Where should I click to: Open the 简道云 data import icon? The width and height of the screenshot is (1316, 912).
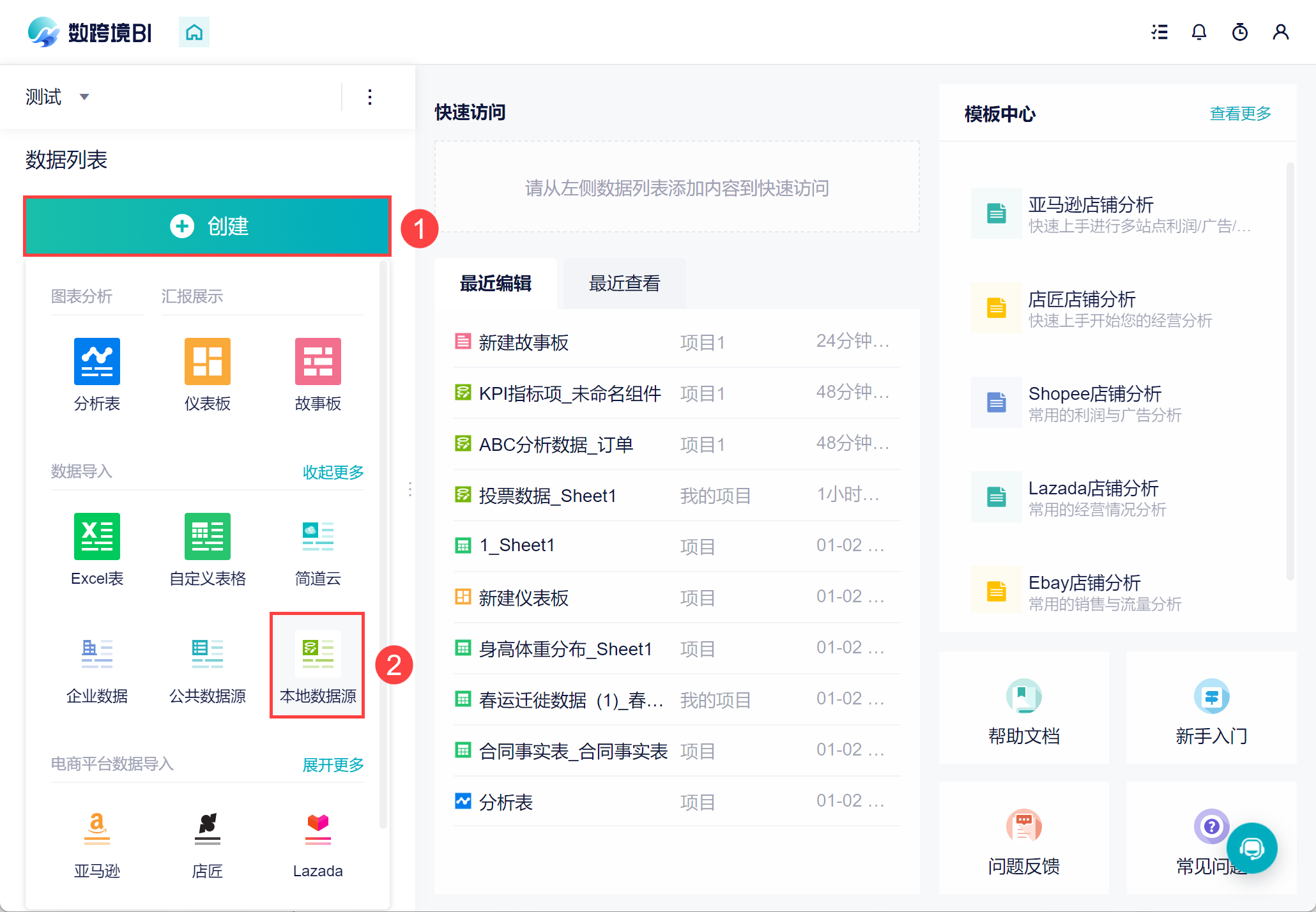coord(318,536)
